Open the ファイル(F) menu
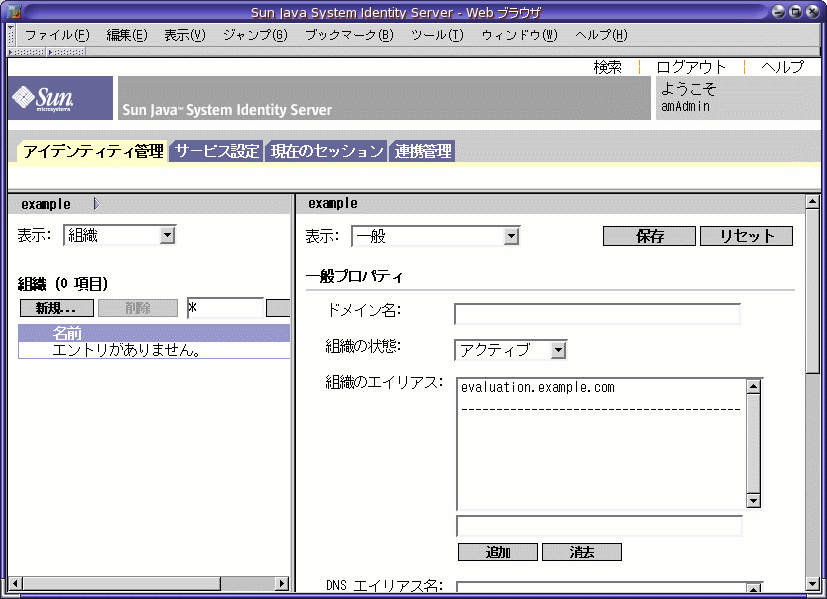 pyautogui.click(x=57, y=35)
